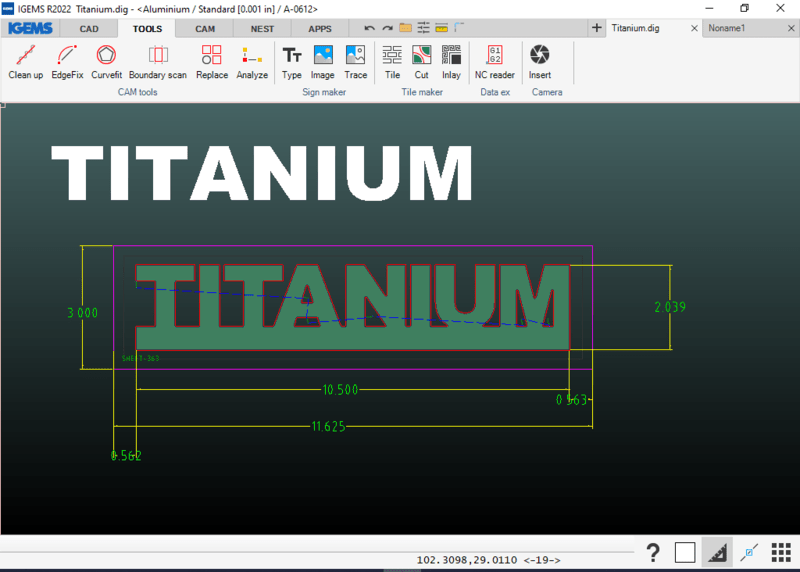Screen dimensions: 800x572
Task: Open the Replace tool
Action: (x=211, y=62)
